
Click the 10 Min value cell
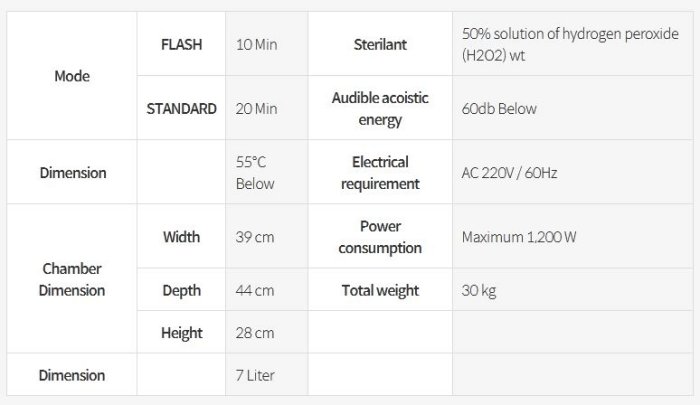point(257,44)
